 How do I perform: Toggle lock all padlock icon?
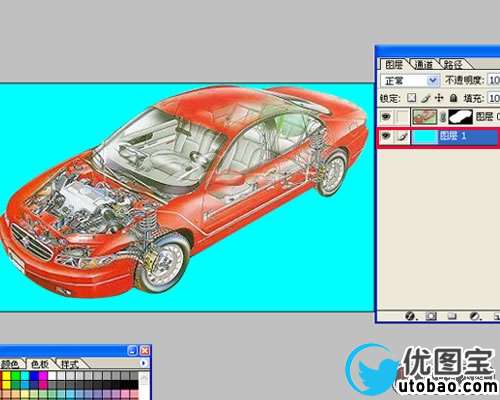coord(453,98)
